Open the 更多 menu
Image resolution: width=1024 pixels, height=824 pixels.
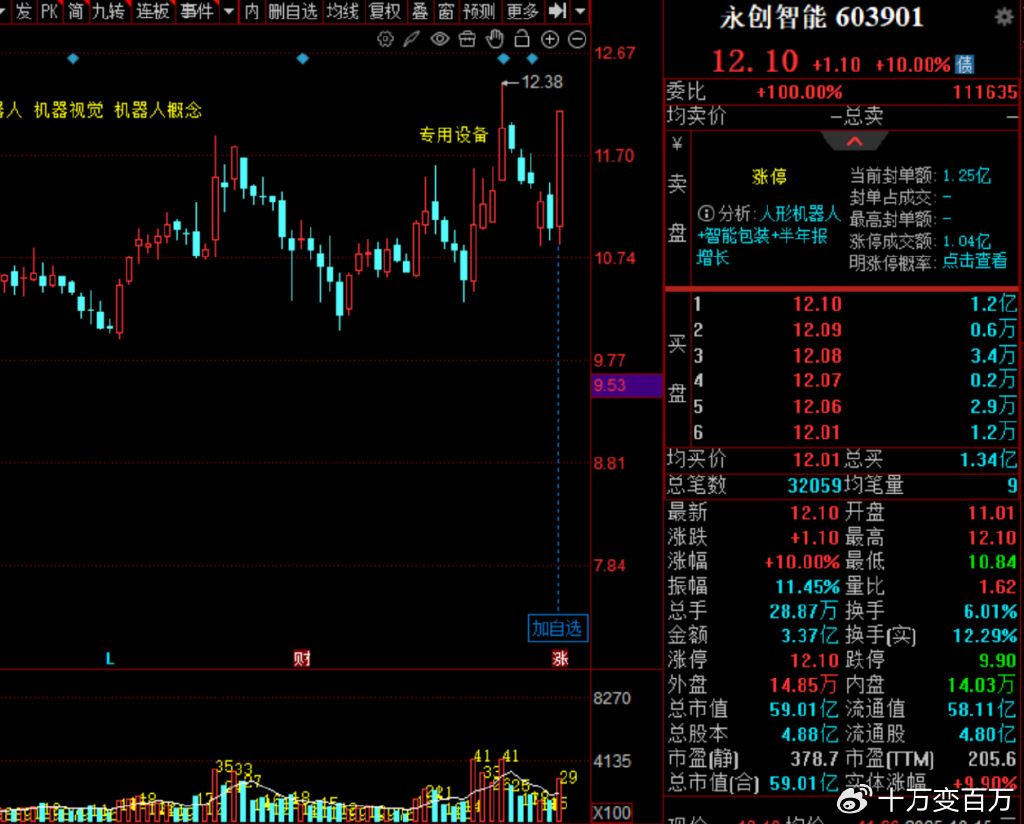click(x=522, y=11)
